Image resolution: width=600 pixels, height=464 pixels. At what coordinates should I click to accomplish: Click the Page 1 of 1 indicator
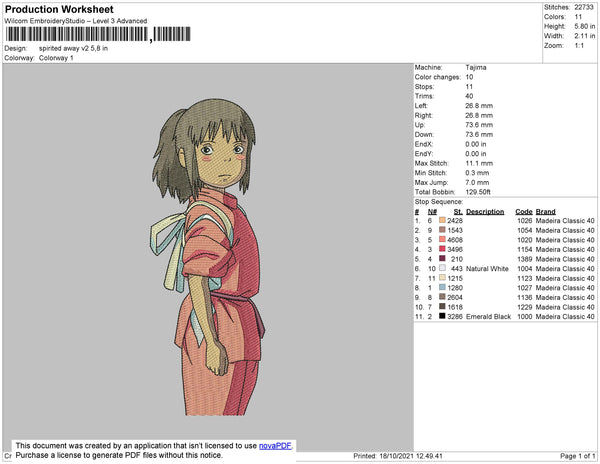[577, 456]
